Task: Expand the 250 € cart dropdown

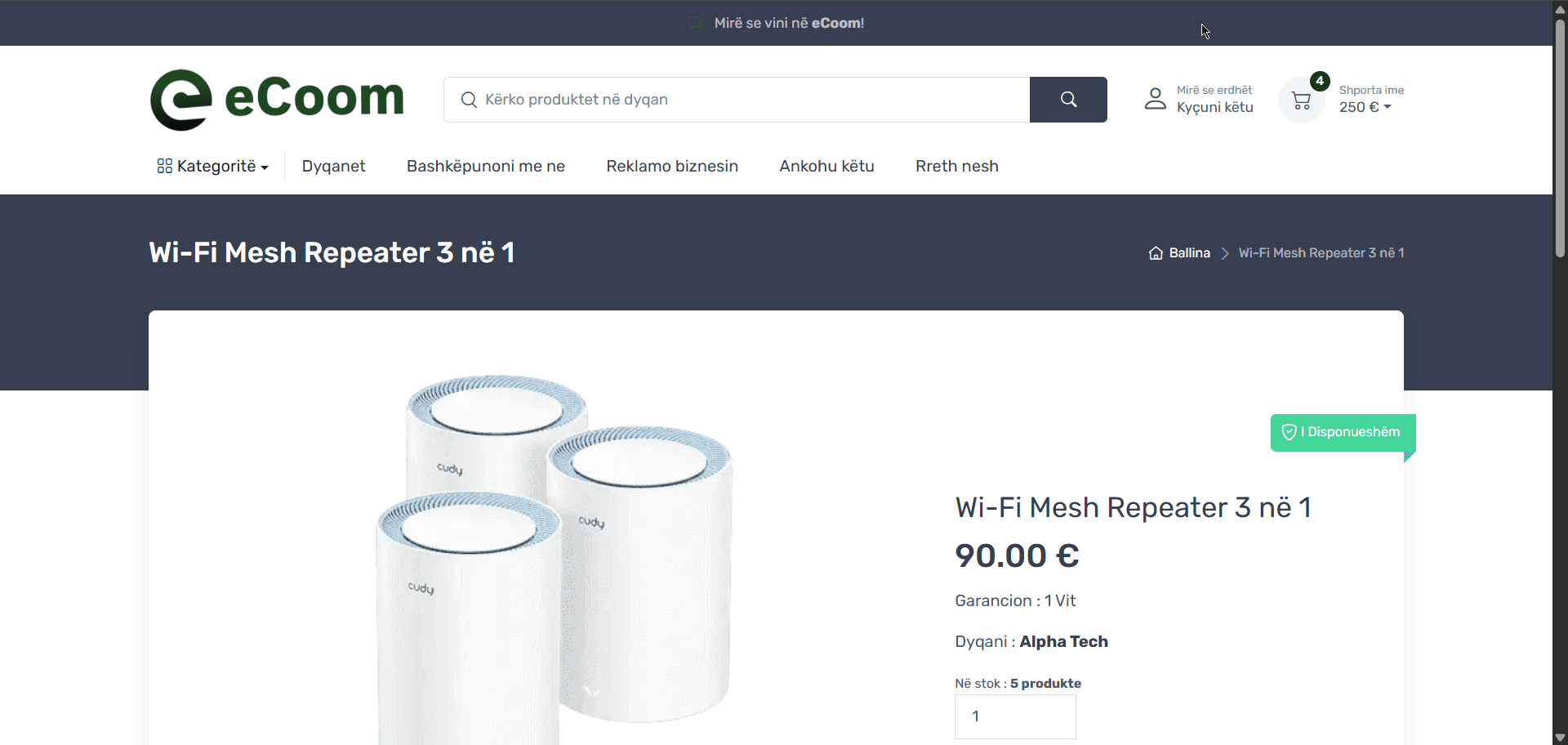Action: point(1365,107)
